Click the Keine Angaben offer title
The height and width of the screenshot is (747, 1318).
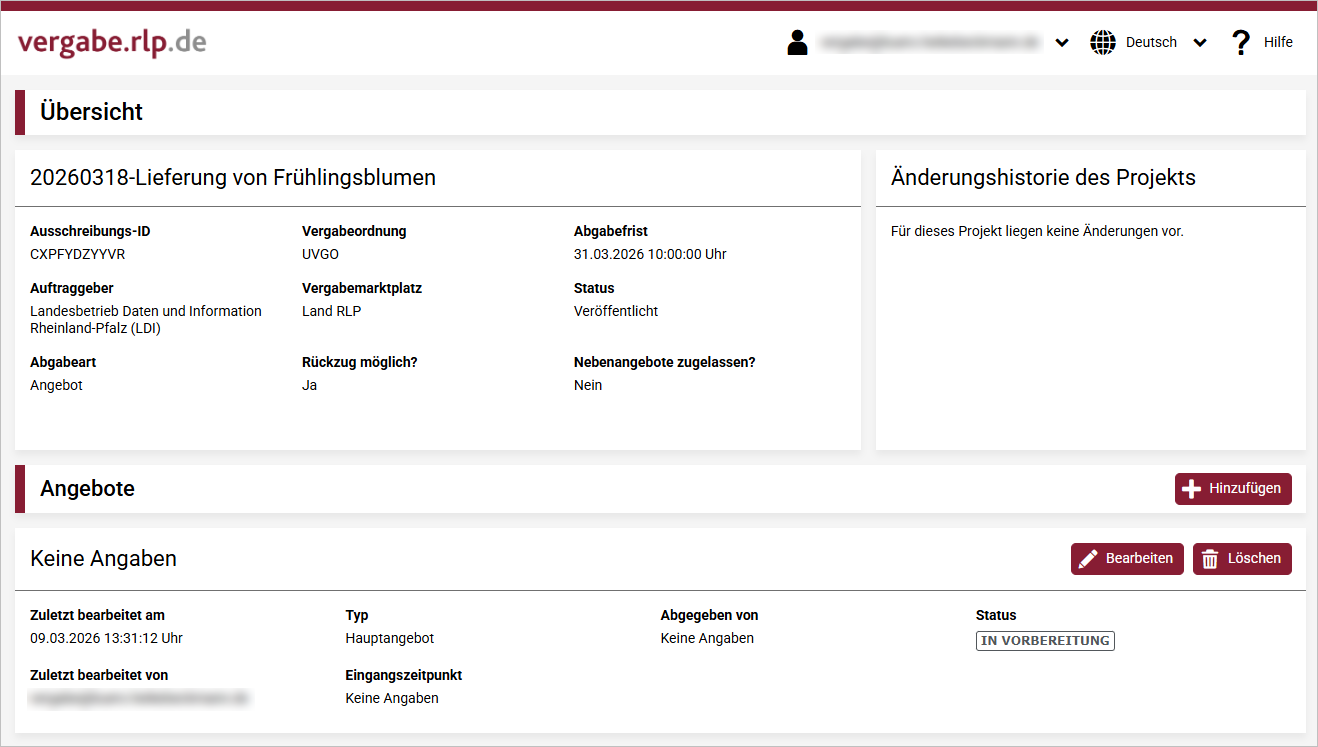tap(104, 559)
